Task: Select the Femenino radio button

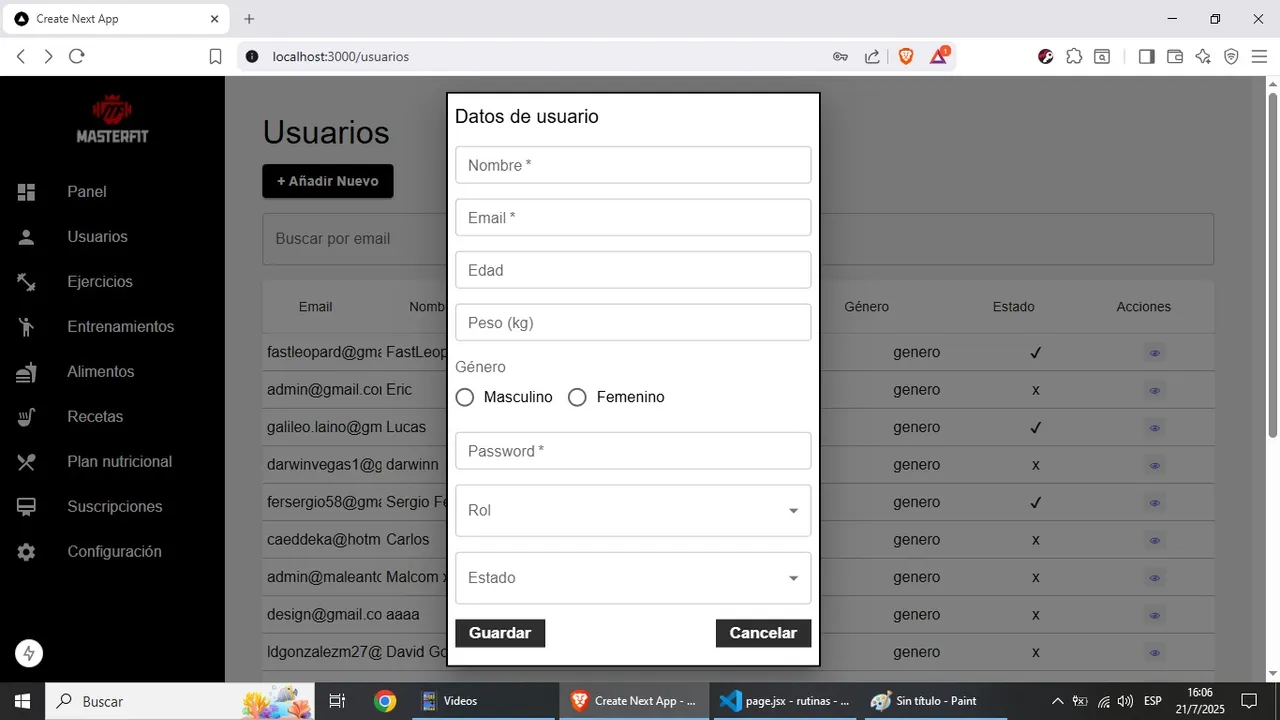Action: pos(577,397)
